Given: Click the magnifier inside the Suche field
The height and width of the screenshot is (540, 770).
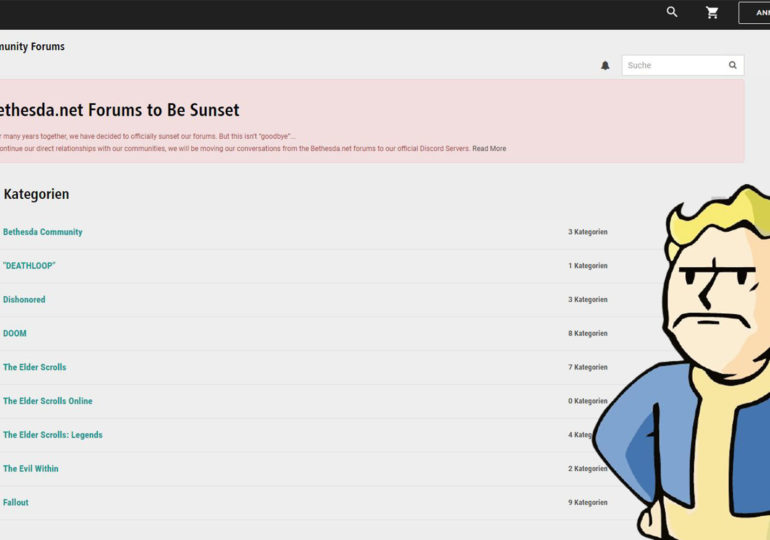Looking at the screenshot, I should [x=732, y=65].
